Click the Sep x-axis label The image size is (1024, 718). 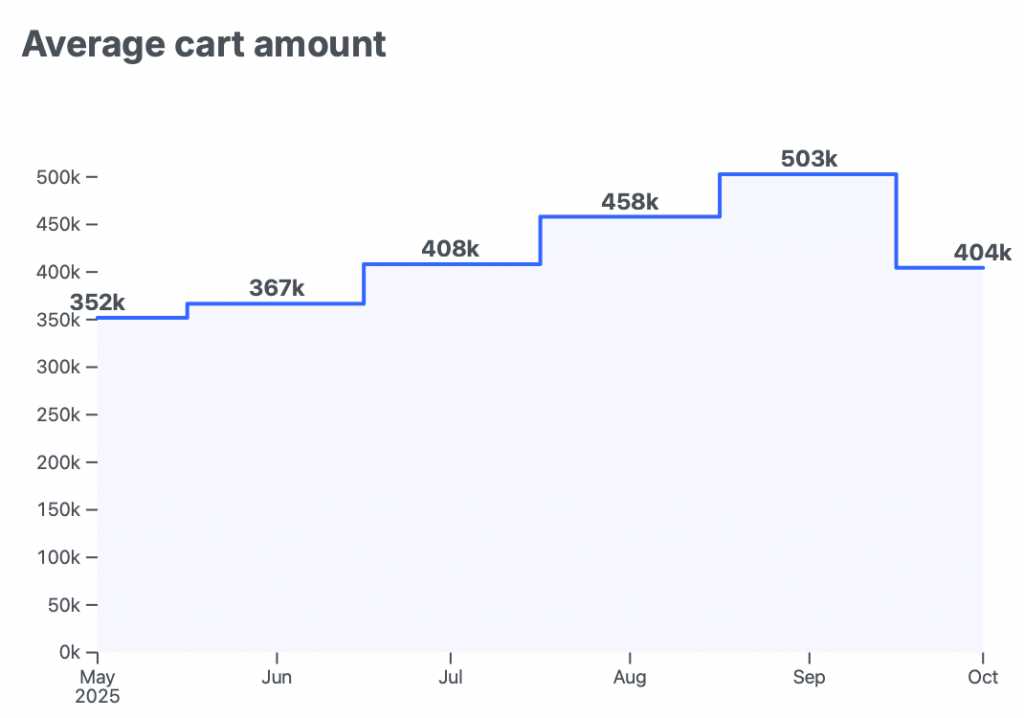(x=809, y=678)
